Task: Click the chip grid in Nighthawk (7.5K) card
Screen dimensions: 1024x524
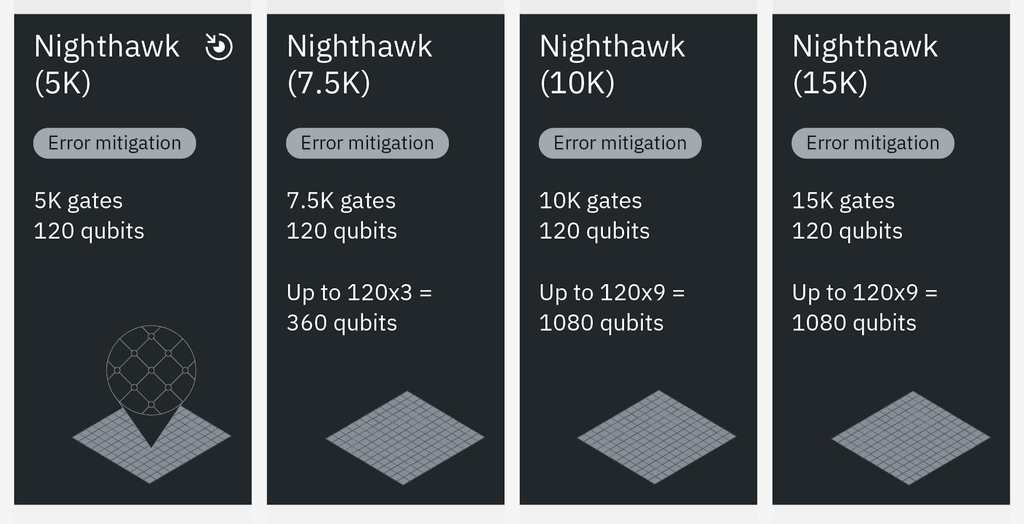Action: pyautogui.click(x=405, y=437)
